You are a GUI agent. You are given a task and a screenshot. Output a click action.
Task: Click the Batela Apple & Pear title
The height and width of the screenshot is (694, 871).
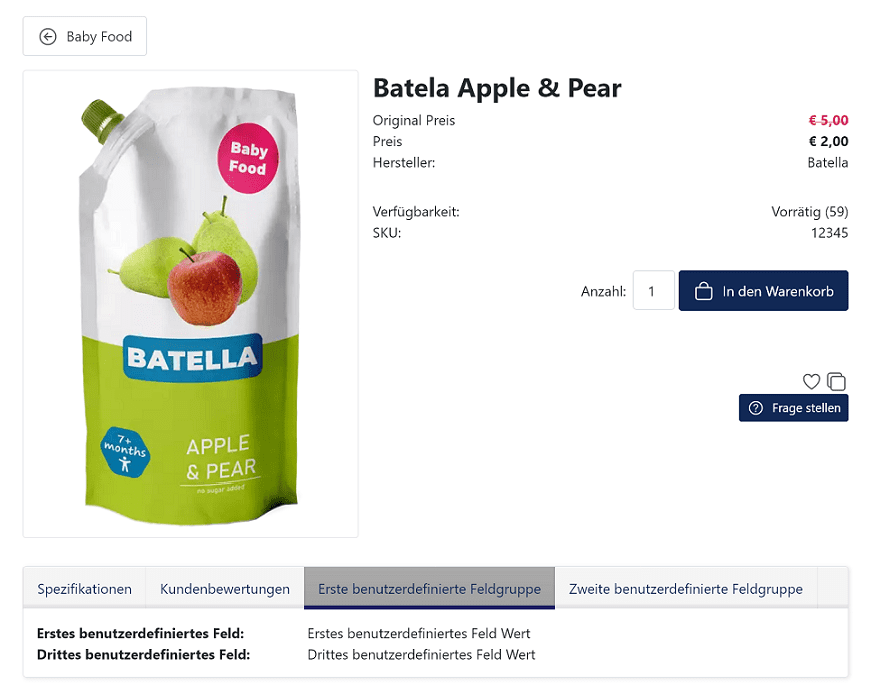497,88
